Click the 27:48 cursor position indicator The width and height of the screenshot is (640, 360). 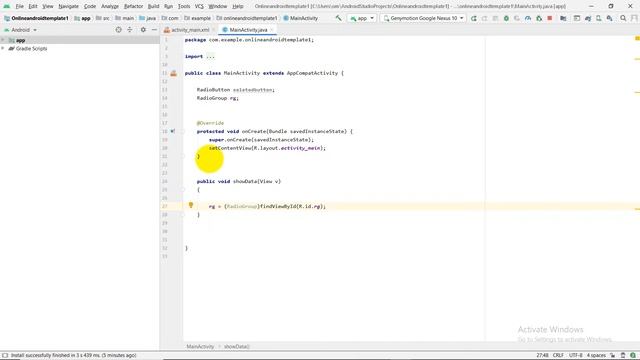pos(542,356)
